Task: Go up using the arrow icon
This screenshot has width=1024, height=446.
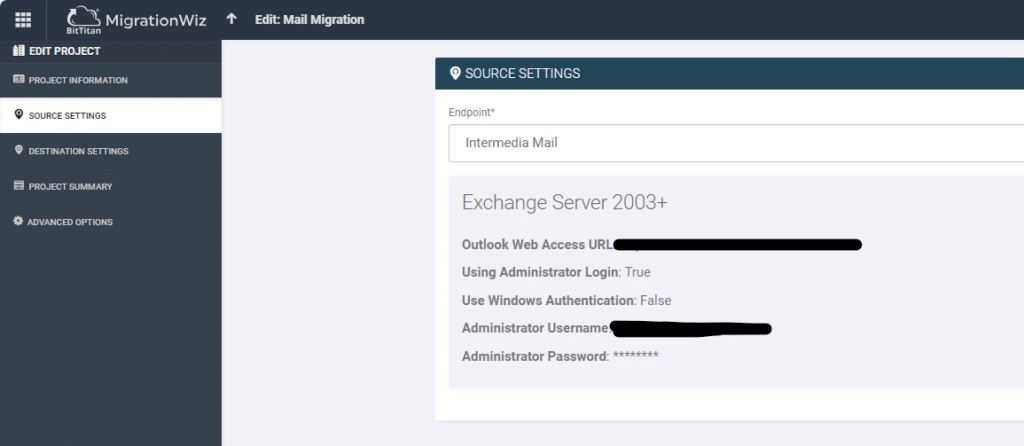Action: point(231,19)
